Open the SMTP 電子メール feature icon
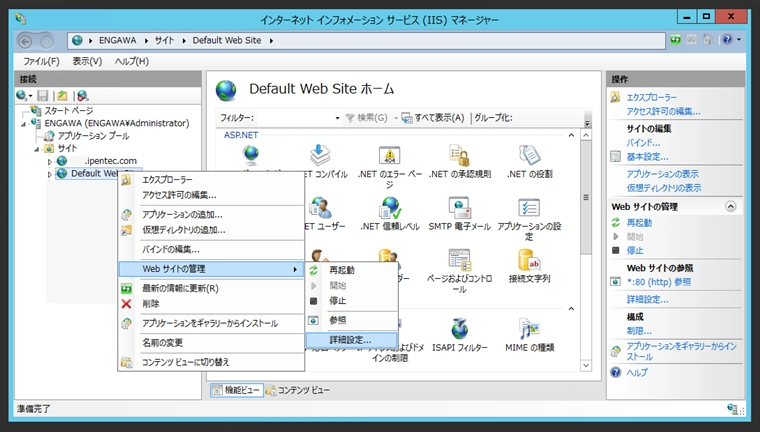The width and height of the screenshot is (760, 432). 459,208
